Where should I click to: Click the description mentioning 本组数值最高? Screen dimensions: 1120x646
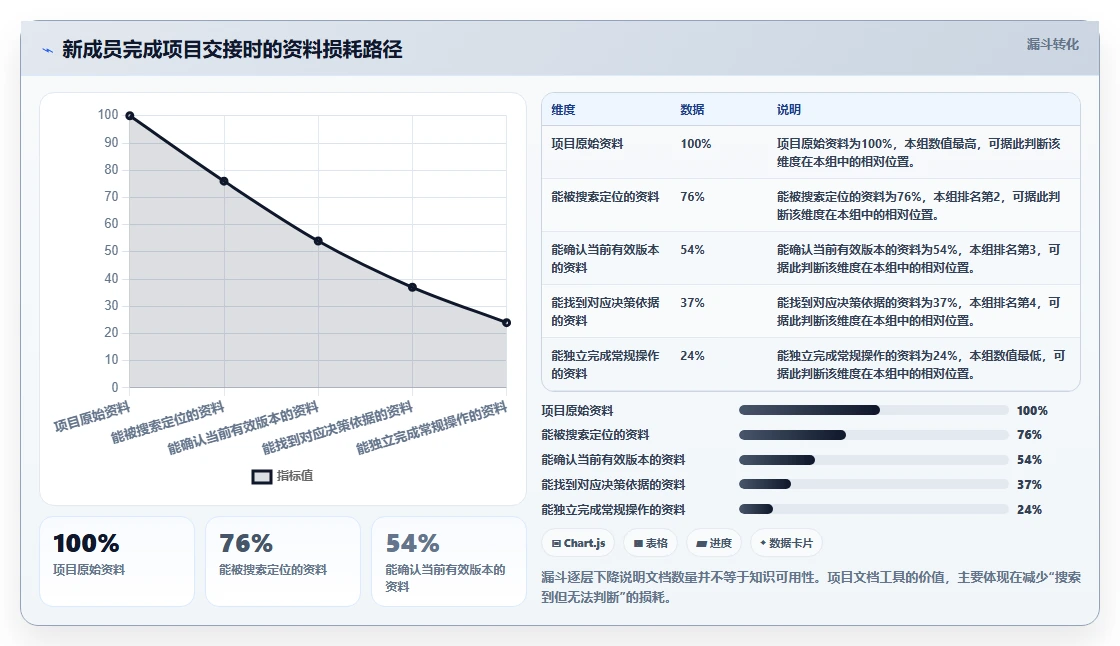coord(919,153)
